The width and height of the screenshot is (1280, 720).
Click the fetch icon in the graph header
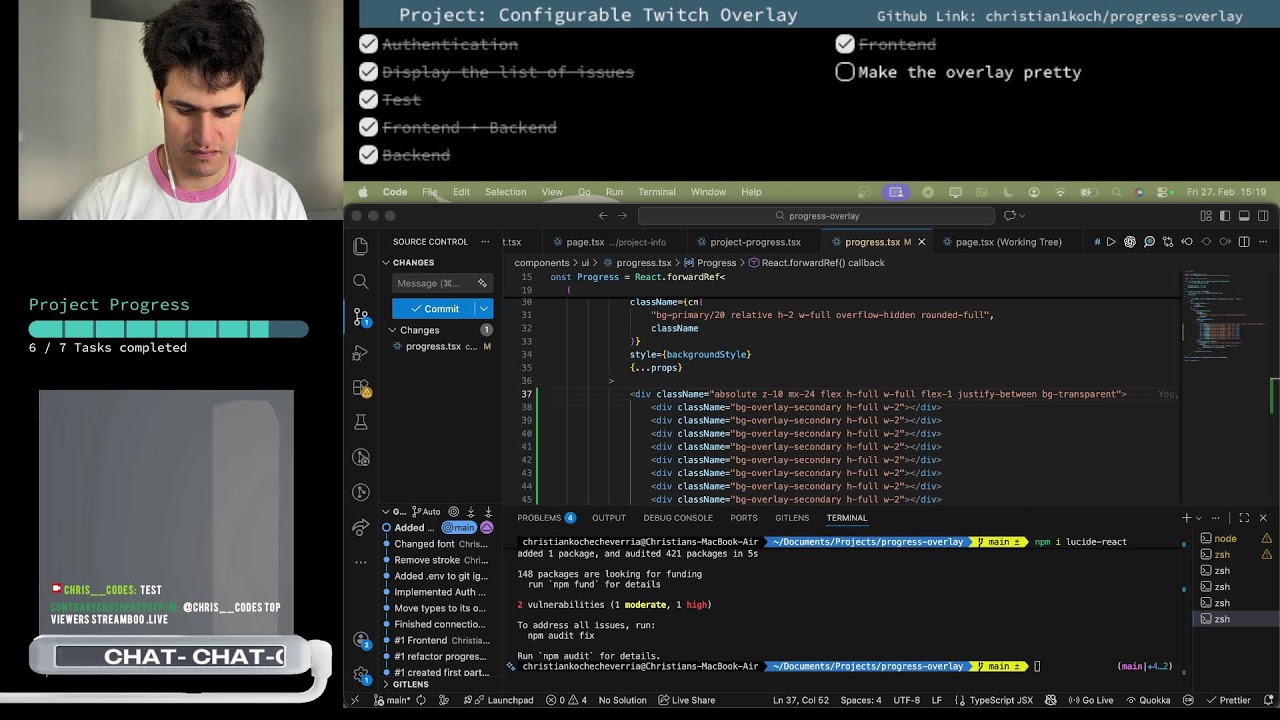pos(471,512)
